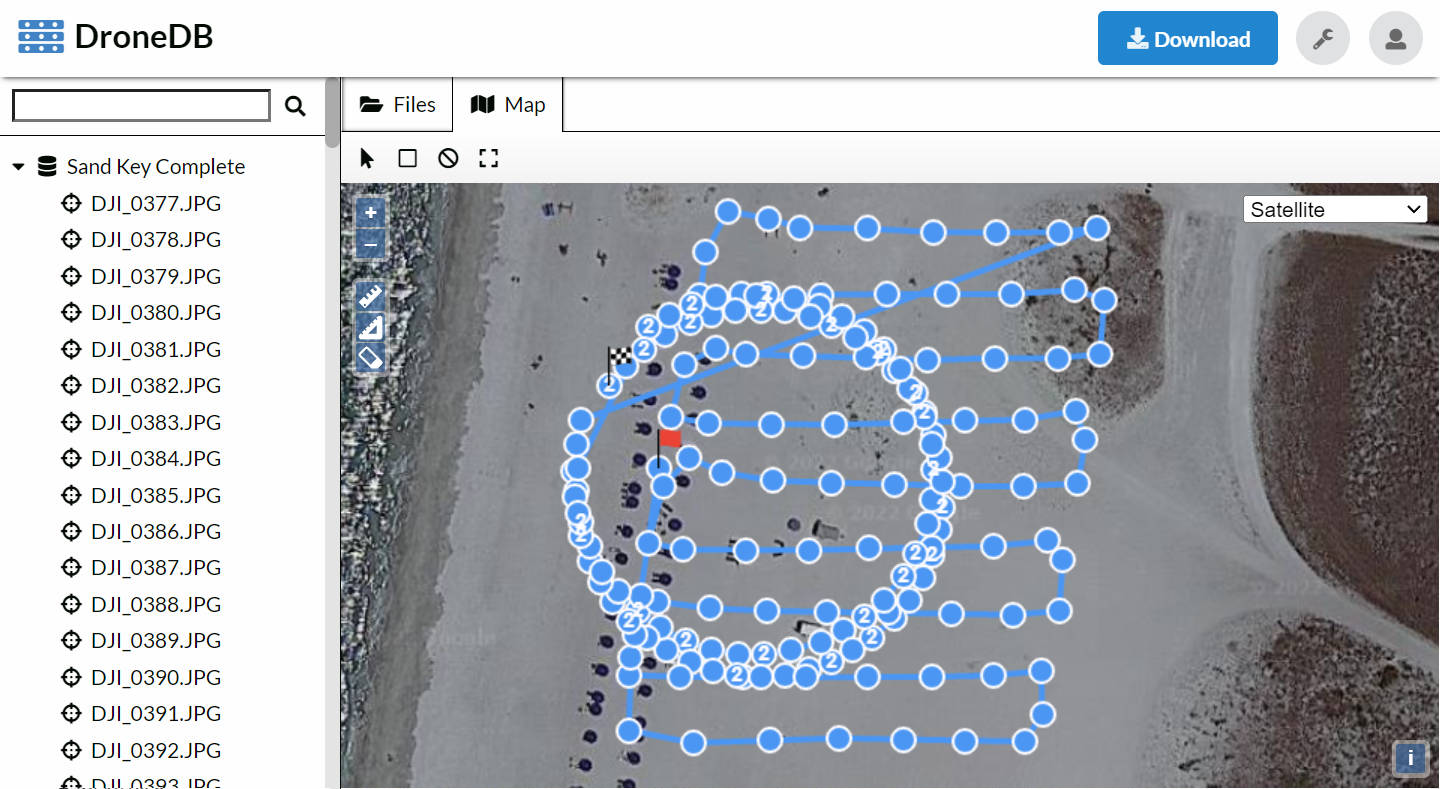
Task: Switch to the Files tab
Action: pos(398,105)
